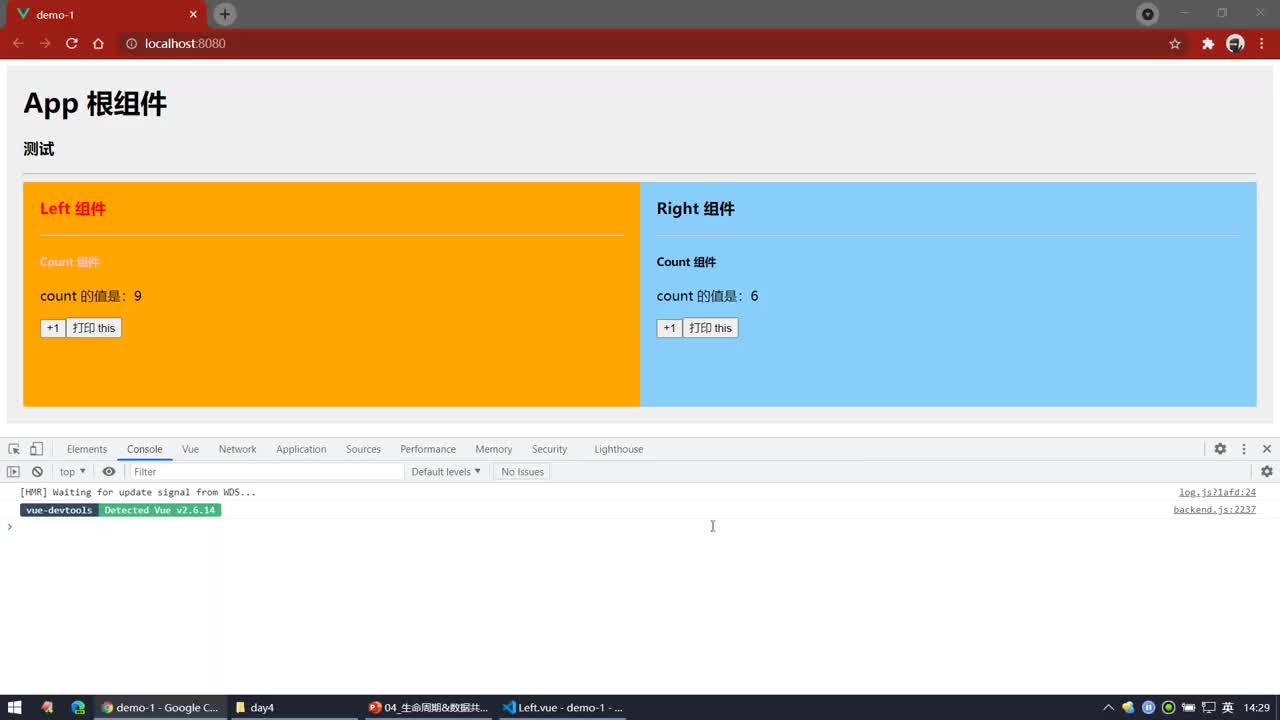Viewport: 1280px width, 720px height.
Task: Select the demo-1 browser tab
Action: click(104, 15)
